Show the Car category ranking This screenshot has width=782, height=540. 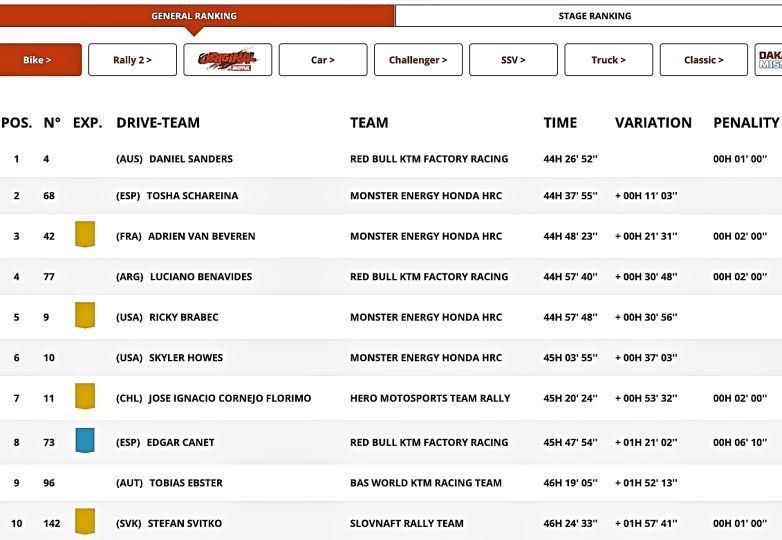(x=323, y=60)
